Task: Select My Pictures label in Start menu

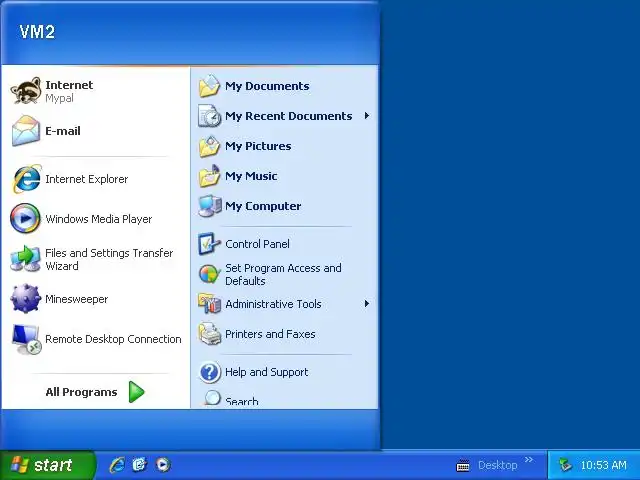Action: click(x=258, y=146)
